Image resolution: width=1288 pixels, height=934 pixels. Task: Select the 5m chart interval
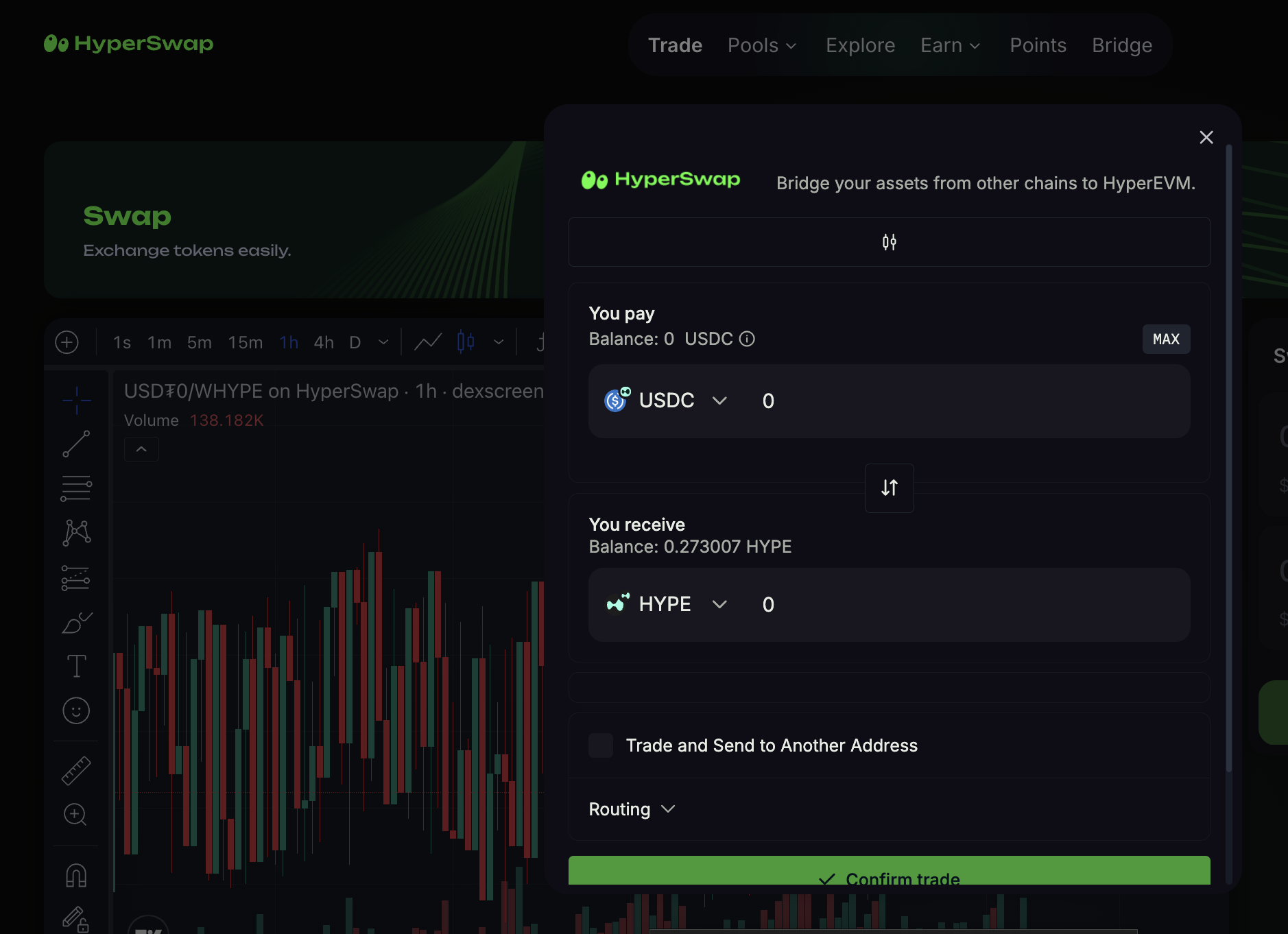(x=200, y=342)
